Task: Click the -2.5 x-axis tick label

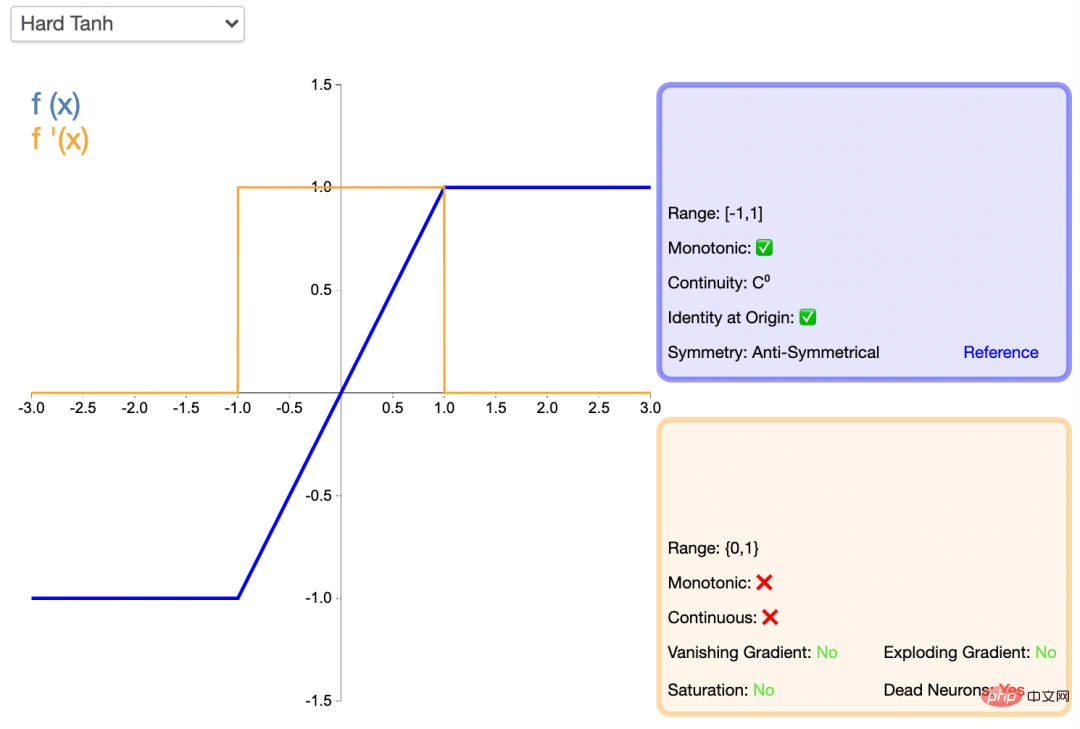Action: tap(83, 408)
